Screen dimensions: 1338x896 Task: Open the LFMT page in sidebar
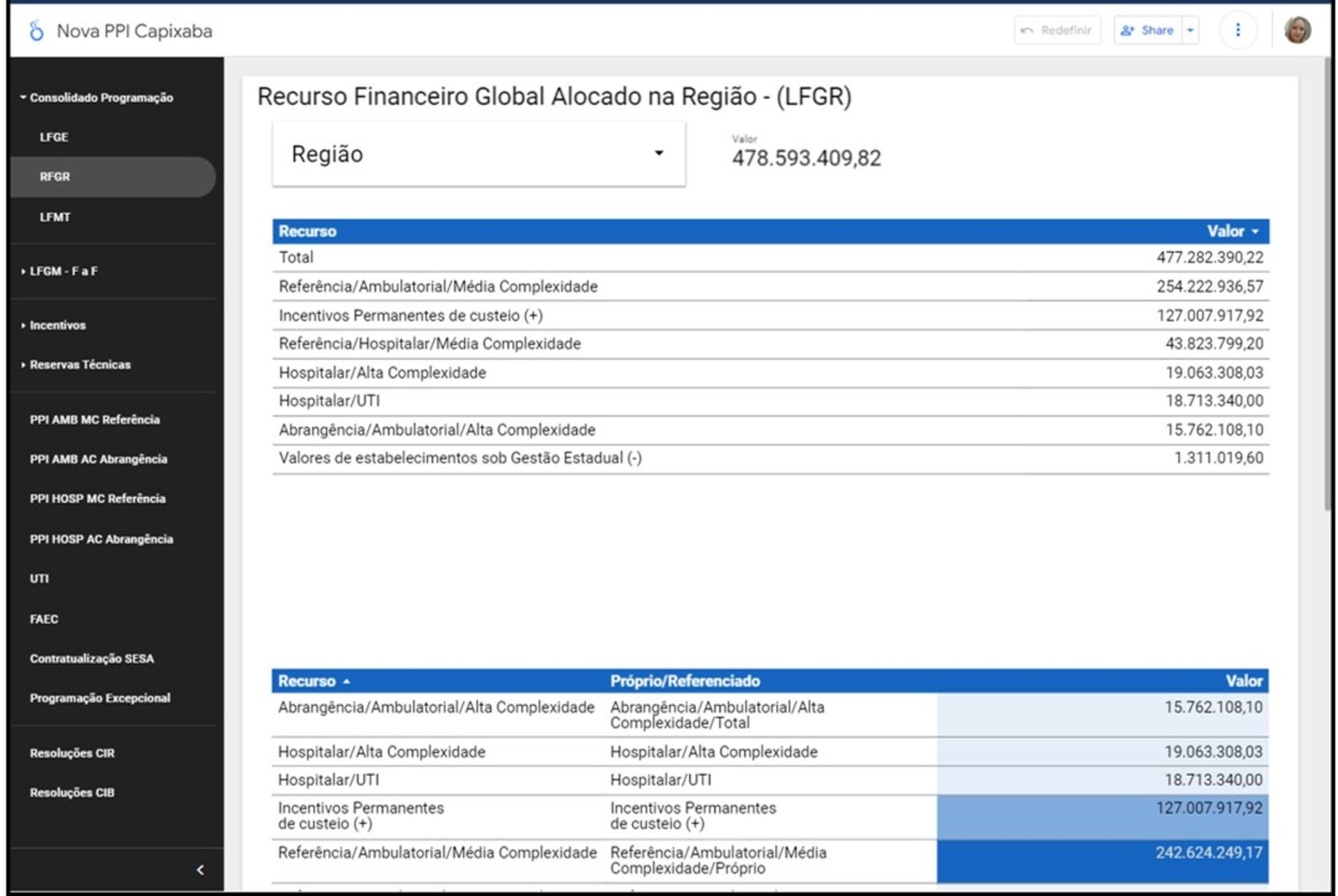pyautogui.click(x=55, y=217)
